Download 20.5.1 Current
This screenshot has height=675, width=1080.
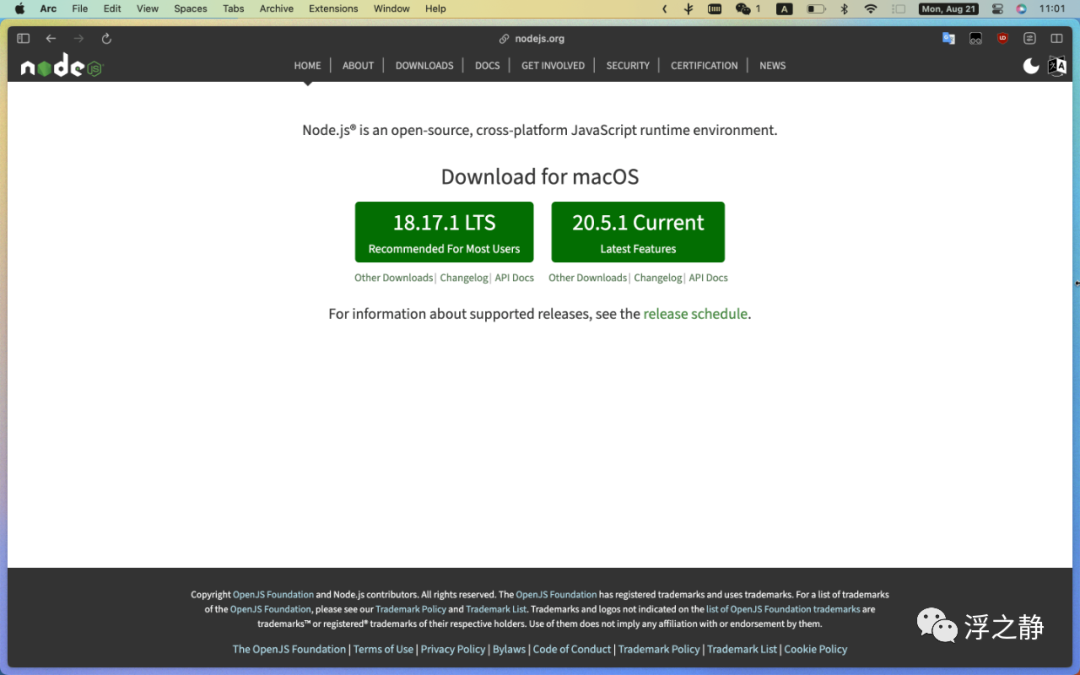(638, 232)
